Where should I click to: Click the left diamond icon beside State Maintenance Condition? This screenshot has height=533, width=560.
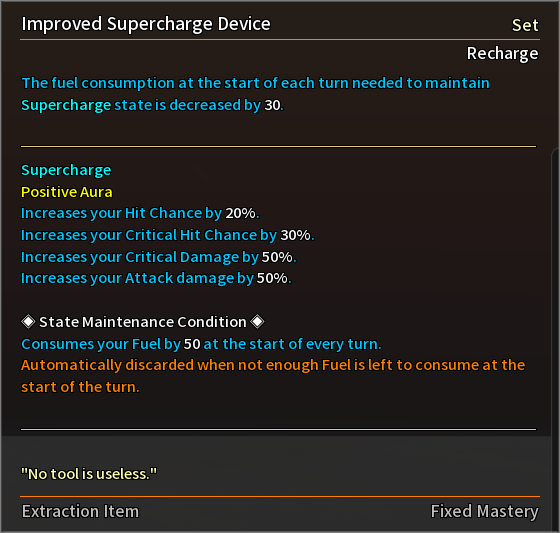(28, 322)
